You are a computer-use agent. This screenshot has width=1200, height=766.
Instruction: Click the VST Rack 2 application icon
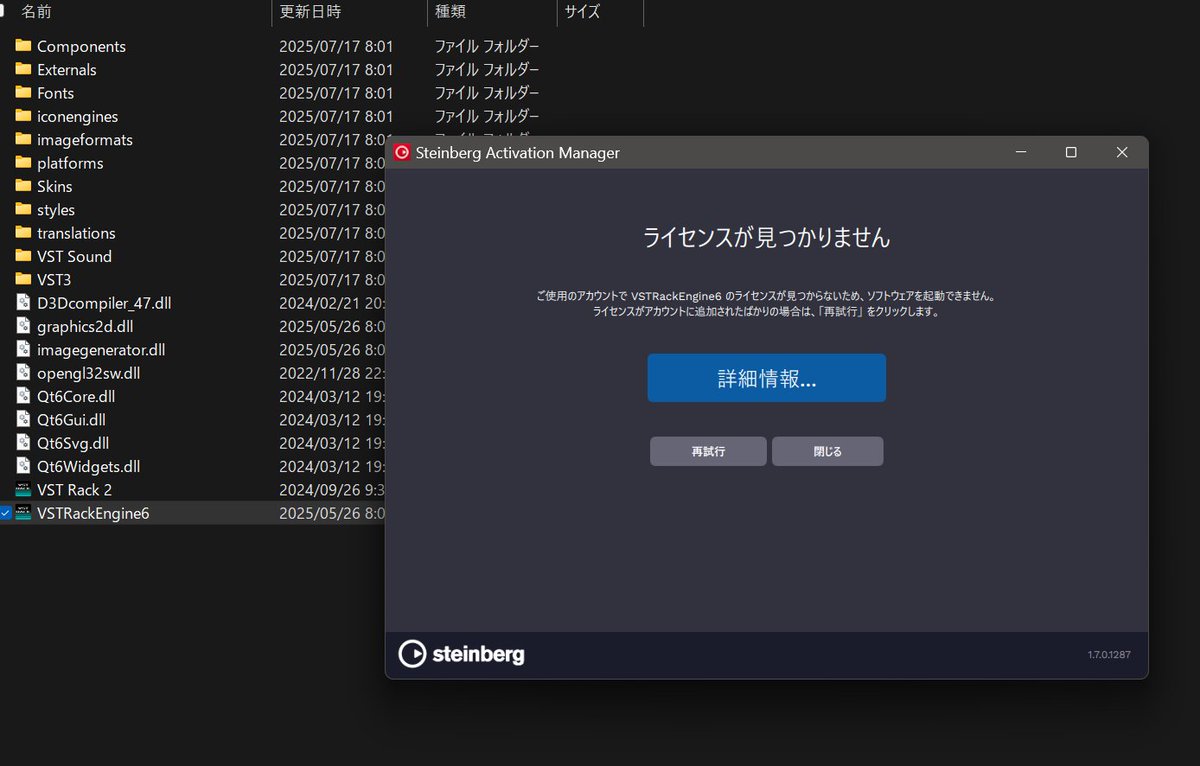(23, 490)
